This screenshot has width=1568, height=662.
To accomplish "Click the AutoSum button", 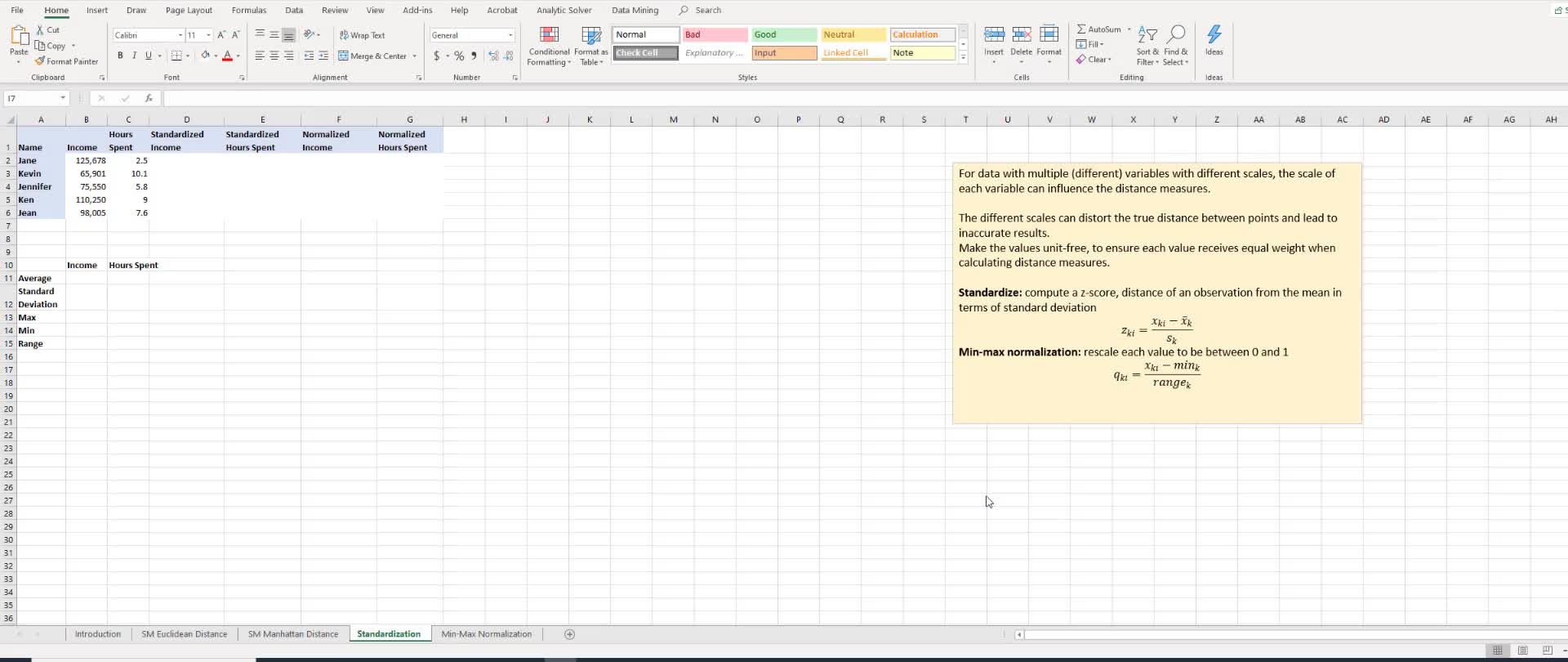I will coord(1098,29).
